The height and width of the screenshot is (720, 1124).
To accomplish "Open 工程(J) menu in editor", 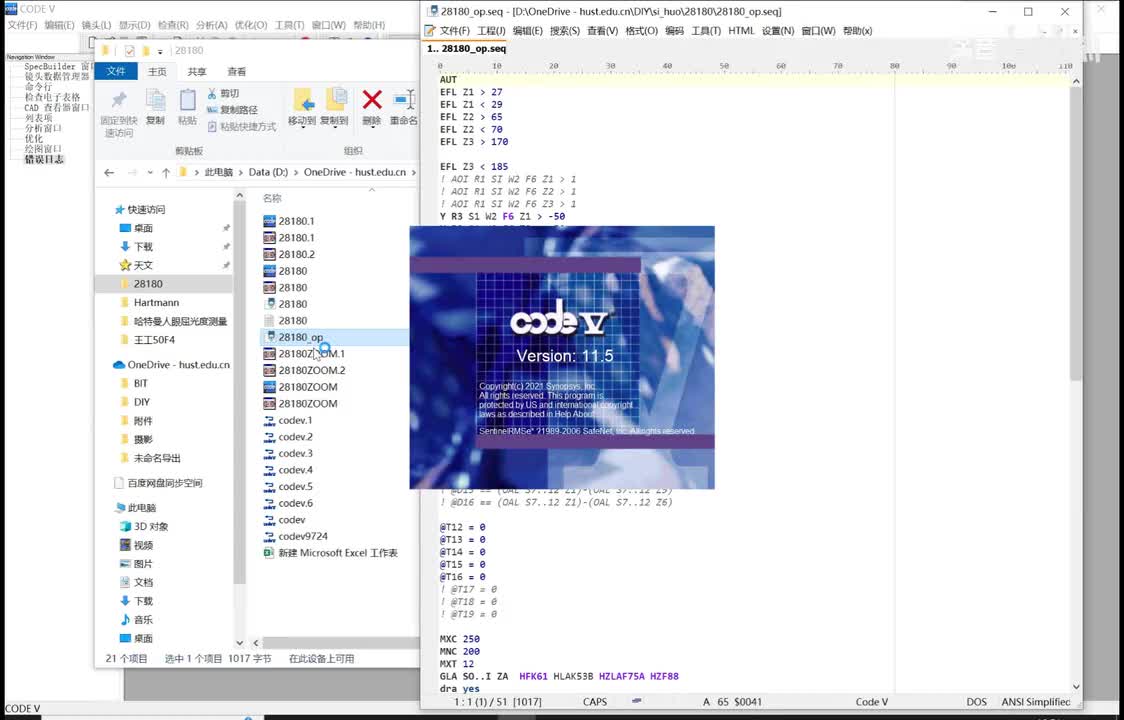I will tap(491, 31).
